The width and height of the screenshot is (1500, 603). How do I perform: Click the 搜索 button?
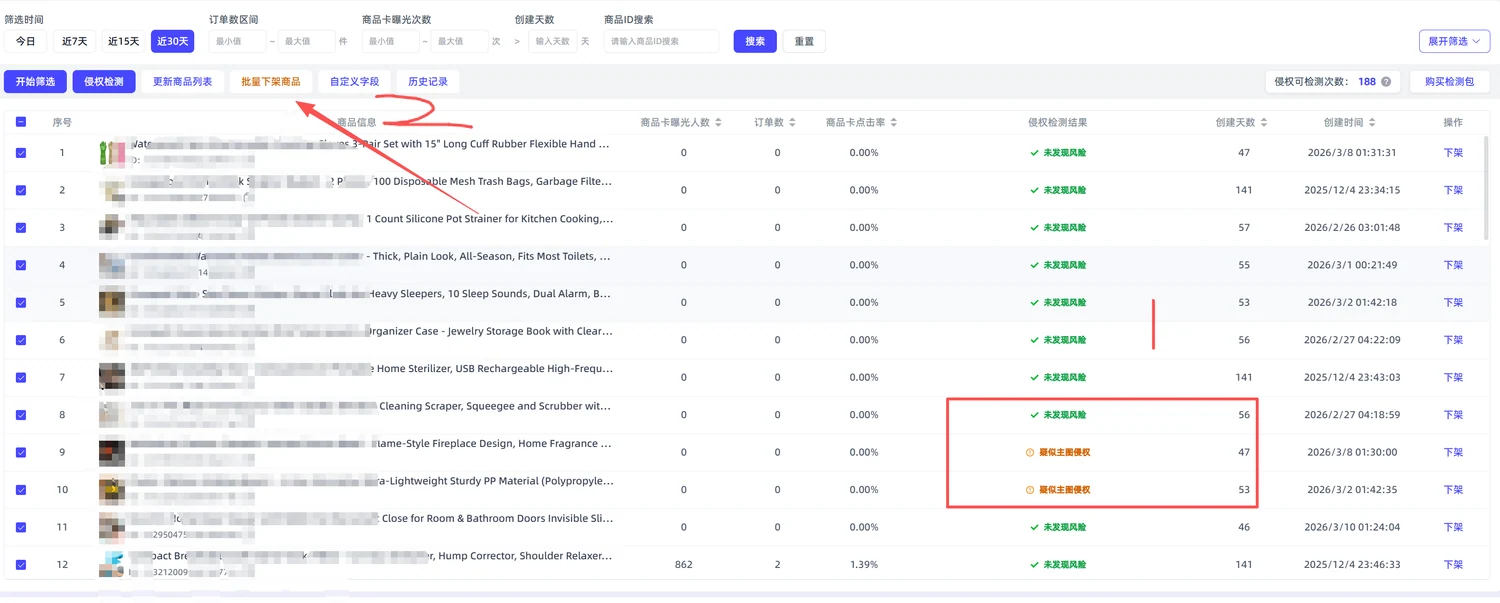point(755,41)
